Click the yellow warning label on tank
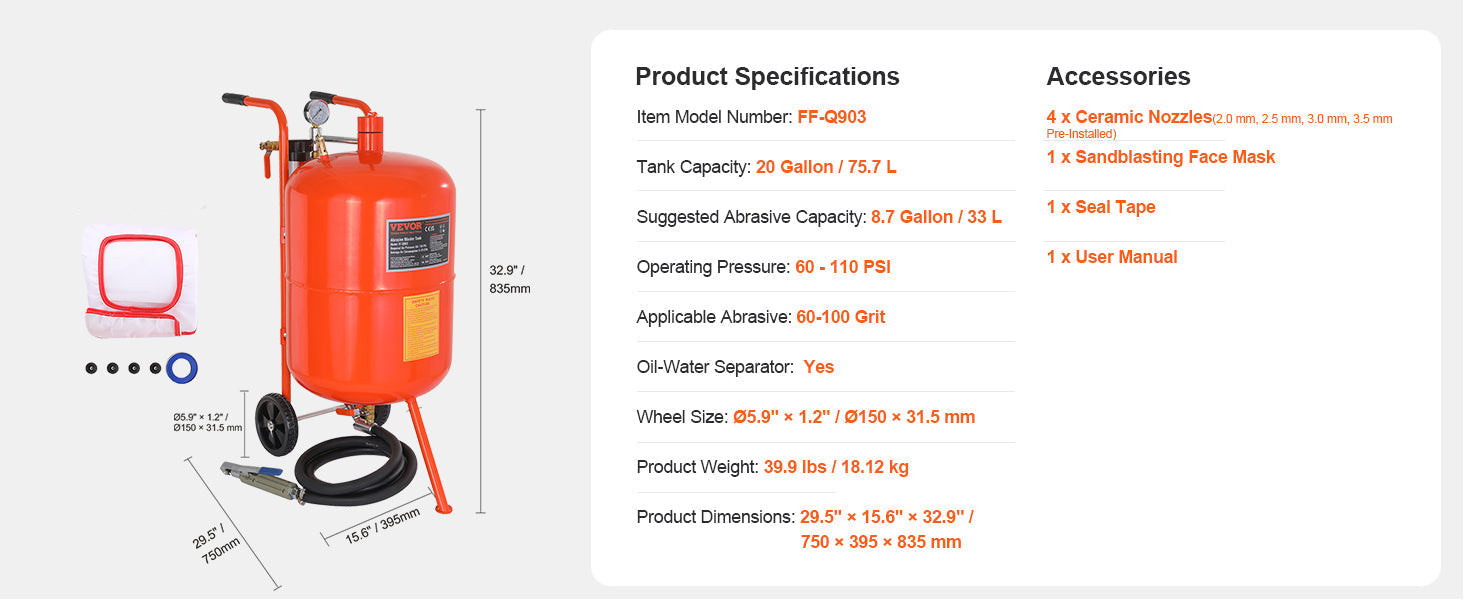This screenshot has width=1464, height=600. pos(421,326)
